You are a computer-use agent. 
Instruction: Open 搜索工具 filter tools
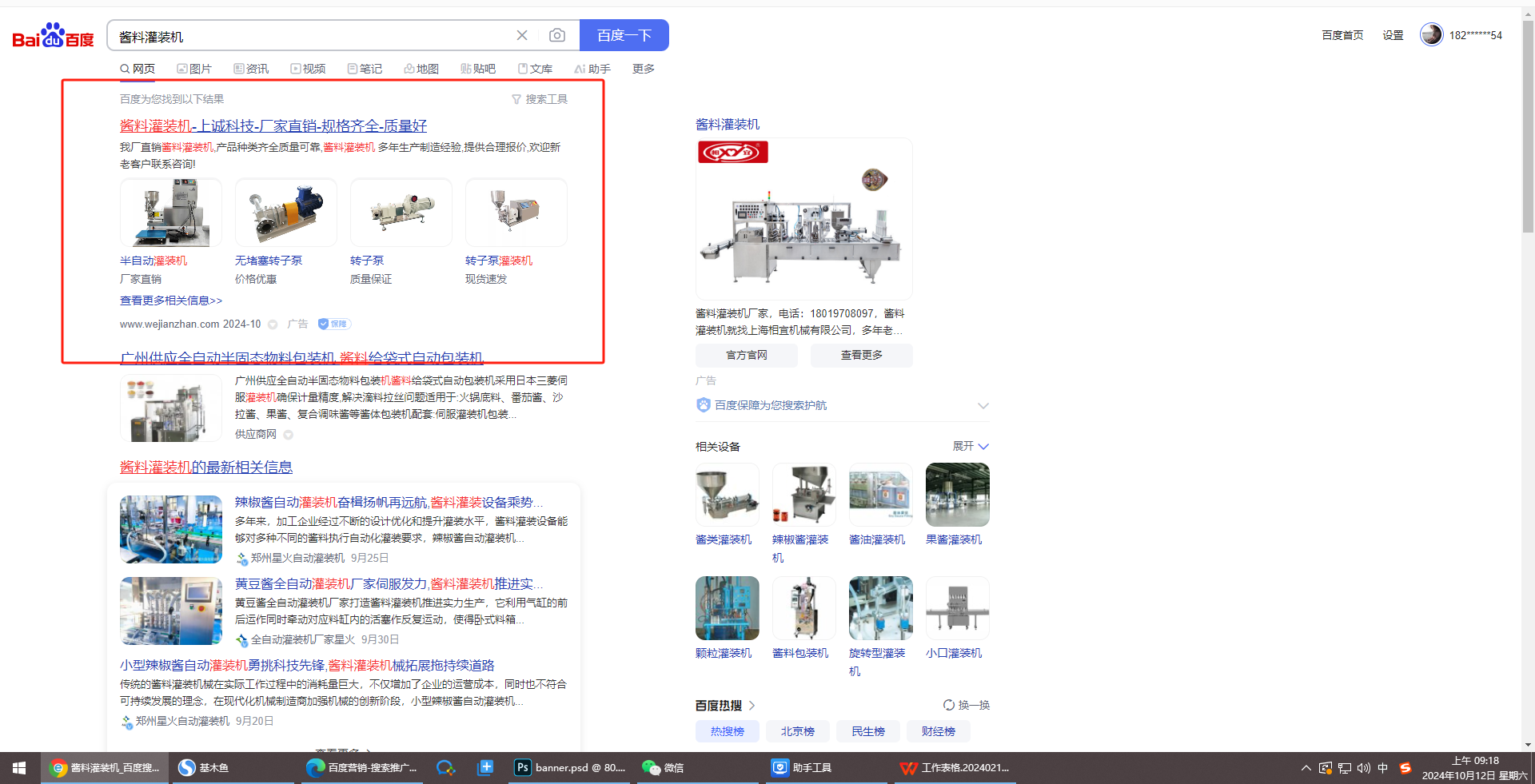(x=540, y=99)
